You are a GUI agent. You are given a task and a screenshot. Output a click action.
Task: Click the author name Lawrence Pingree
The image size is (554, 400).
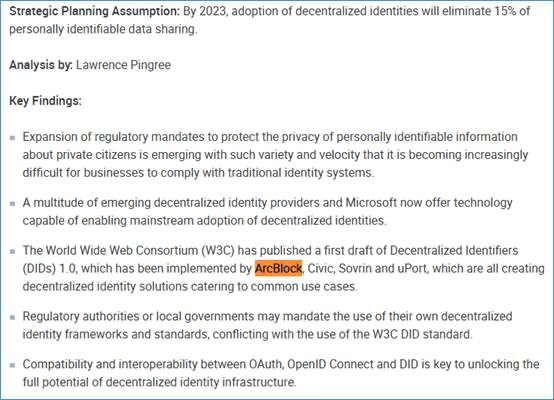pyautogui.click(x=123, y=65)
